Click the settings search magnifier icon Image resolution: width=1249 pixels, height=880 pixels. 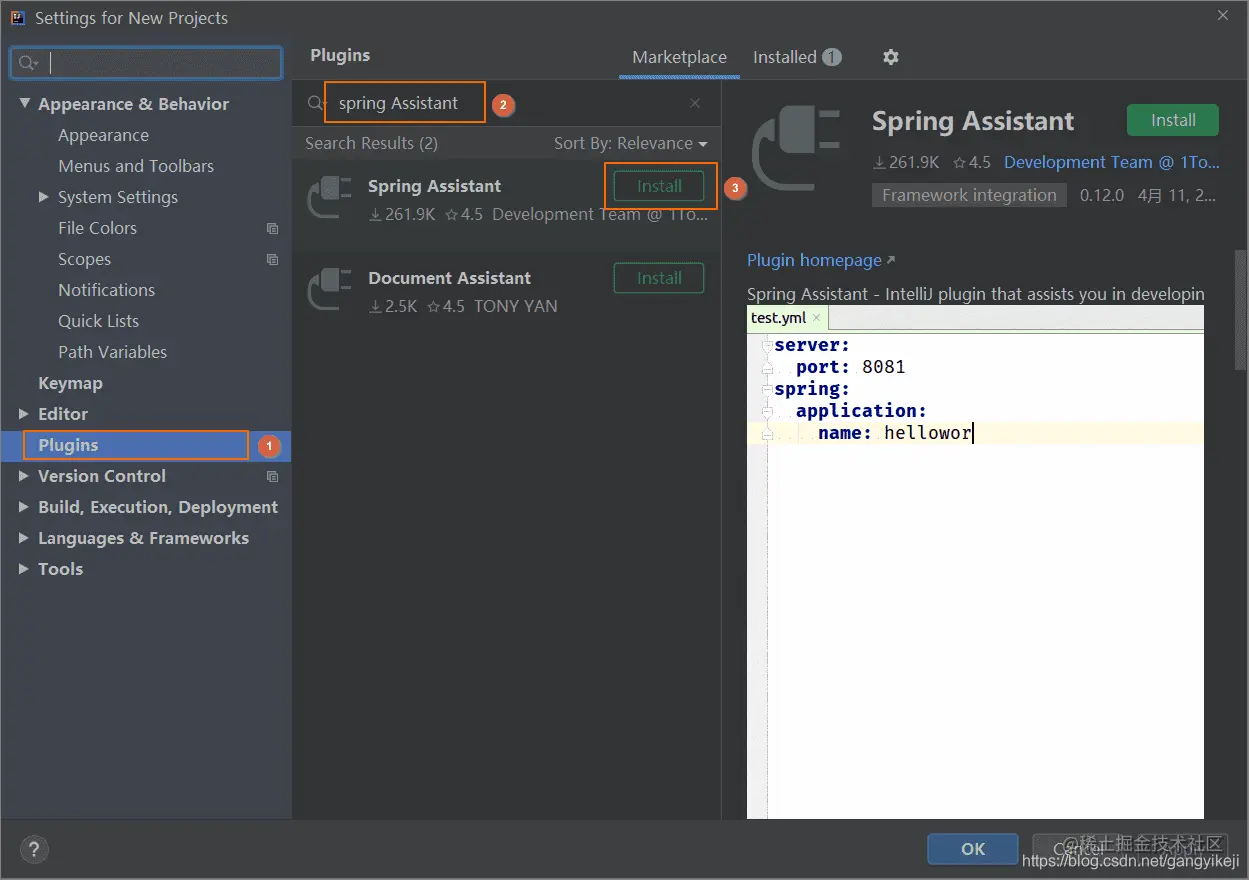tap(28, 63)
